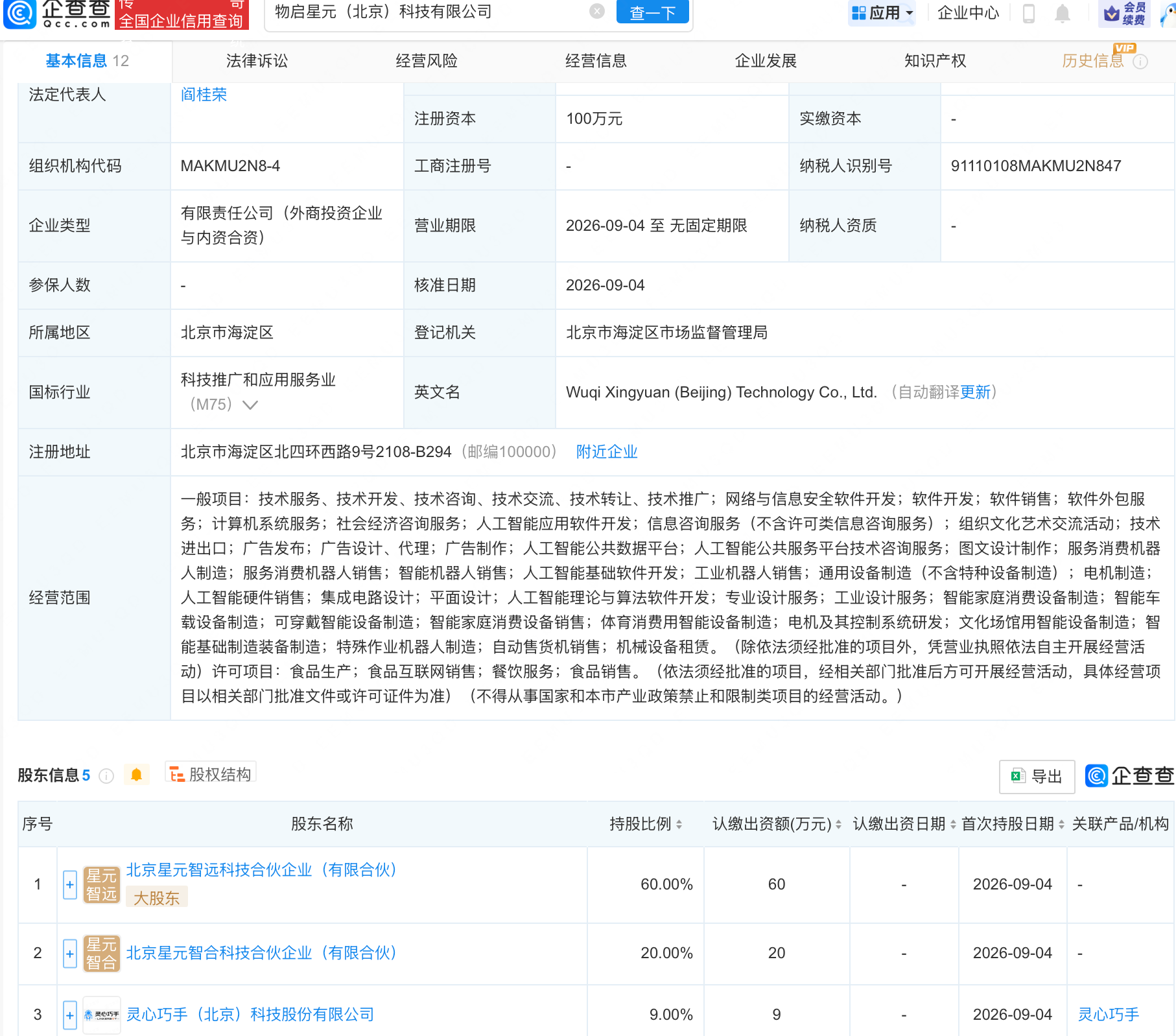The width and height of the screenshot is (1176, 1036).
Task: Click the VIP membership renewal crown icon
Action: pos(1125,13)
